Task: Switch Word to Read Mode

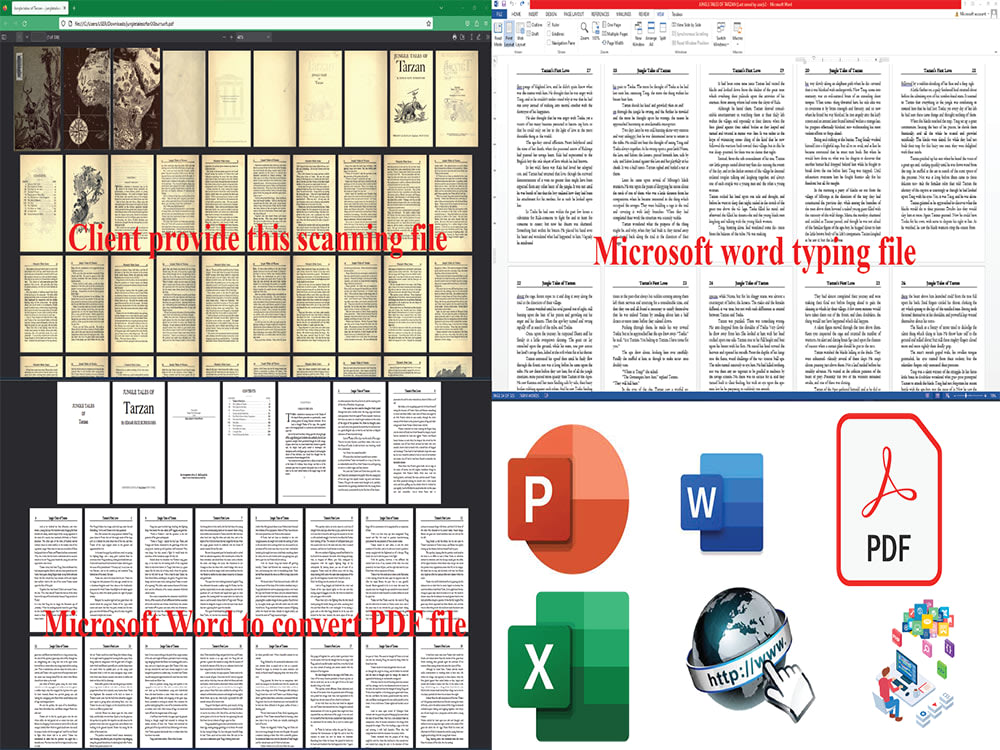Action: point(498,34)
